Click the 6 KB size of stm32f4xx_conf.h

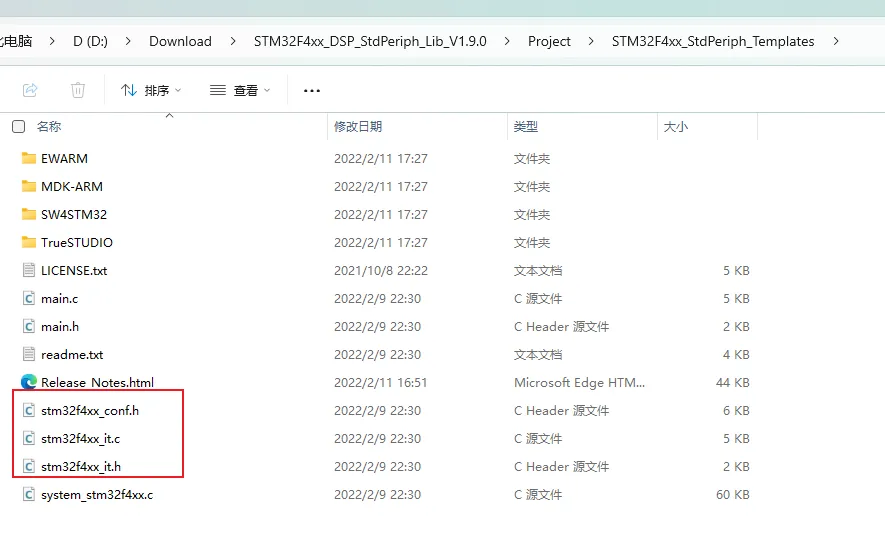pos(736,411)
